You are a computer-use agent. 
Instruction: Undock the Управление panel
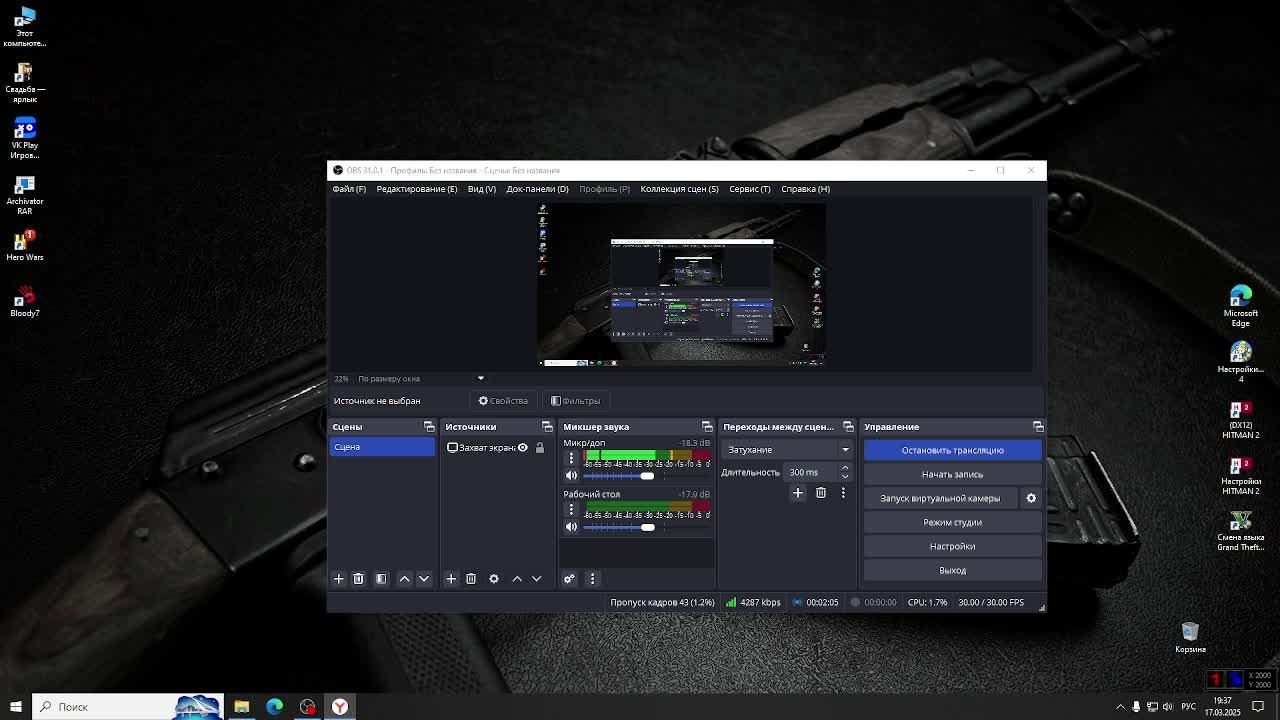pyautogui.click(x=1038, y=427)
